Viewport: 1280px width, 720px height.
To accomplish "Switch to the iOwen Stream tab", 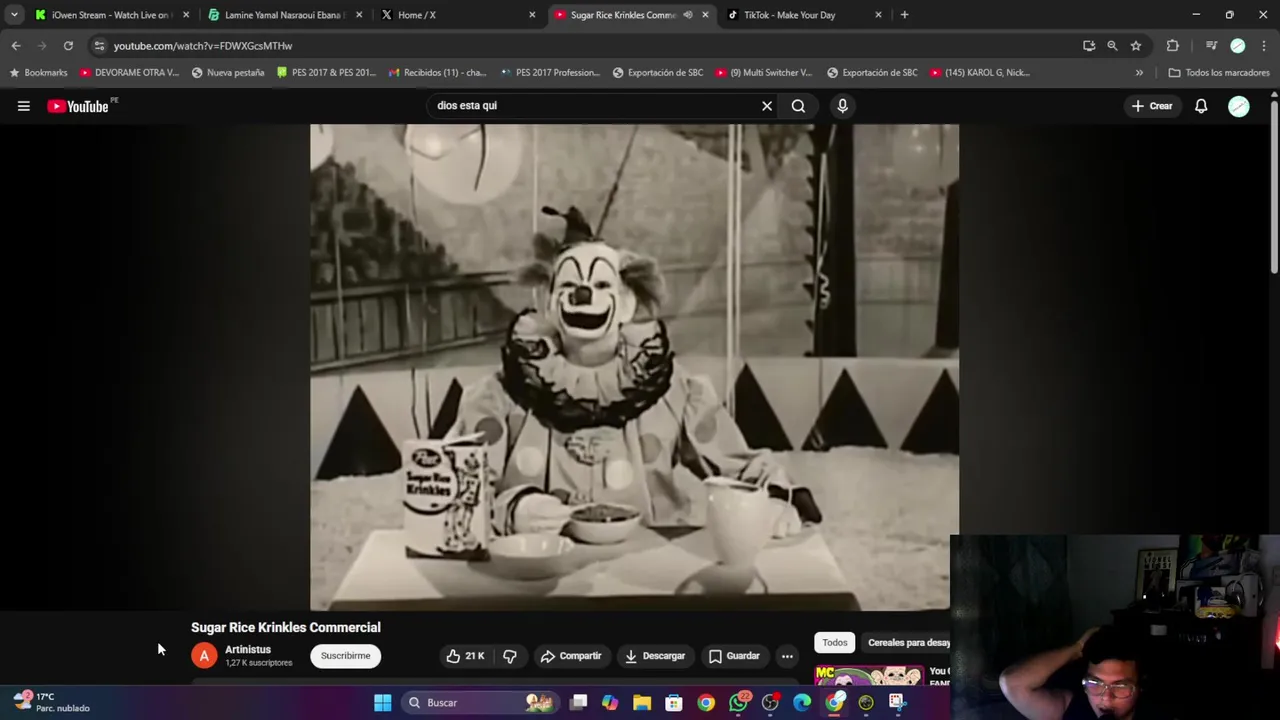I will coord(110,15).
